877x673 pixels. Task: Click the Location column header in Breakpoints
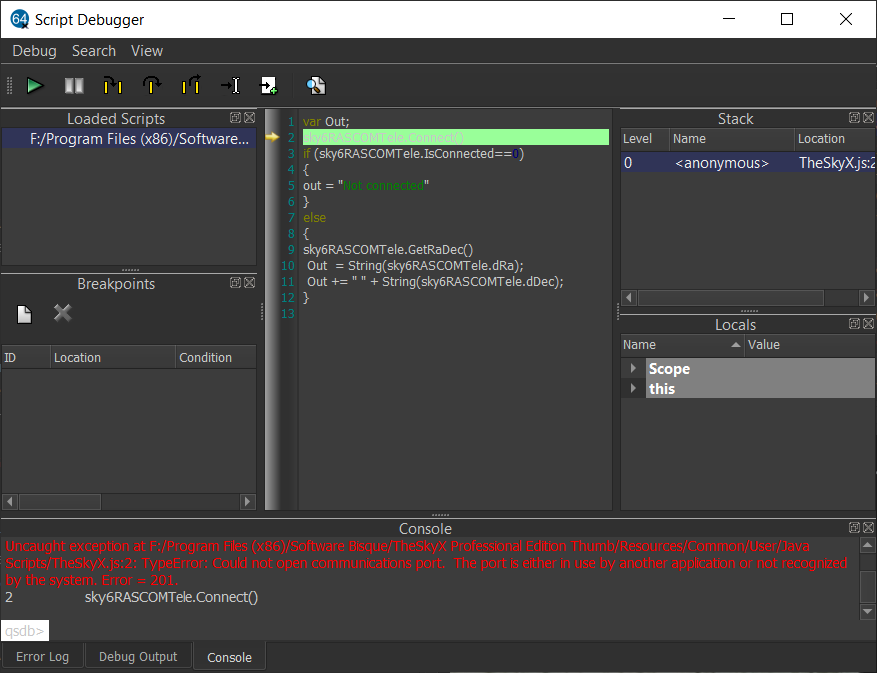point(112,357)
